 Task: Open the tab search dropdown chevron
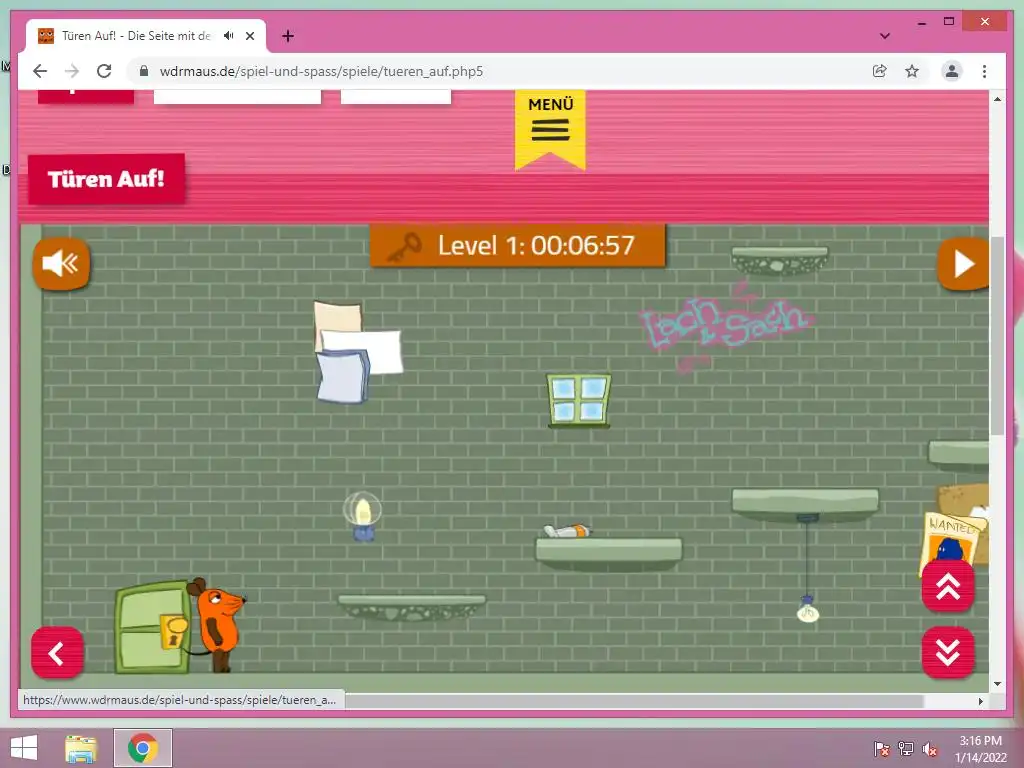click(x=885, y=36)
